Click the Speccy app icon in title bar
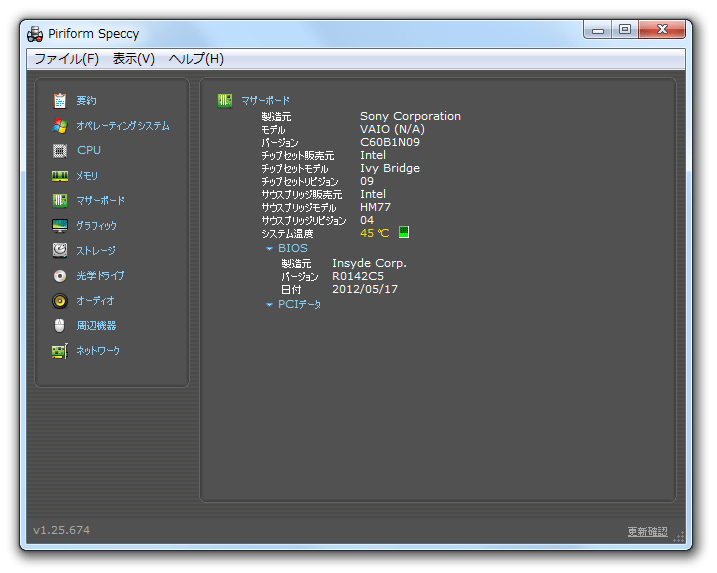 (x=35, y=34)
